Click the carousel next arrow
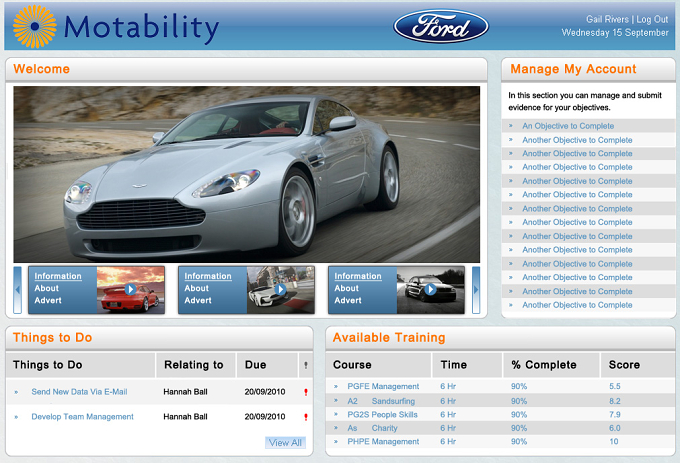The image size is (680, 463). pyautogui.click(x=476, y=290)
